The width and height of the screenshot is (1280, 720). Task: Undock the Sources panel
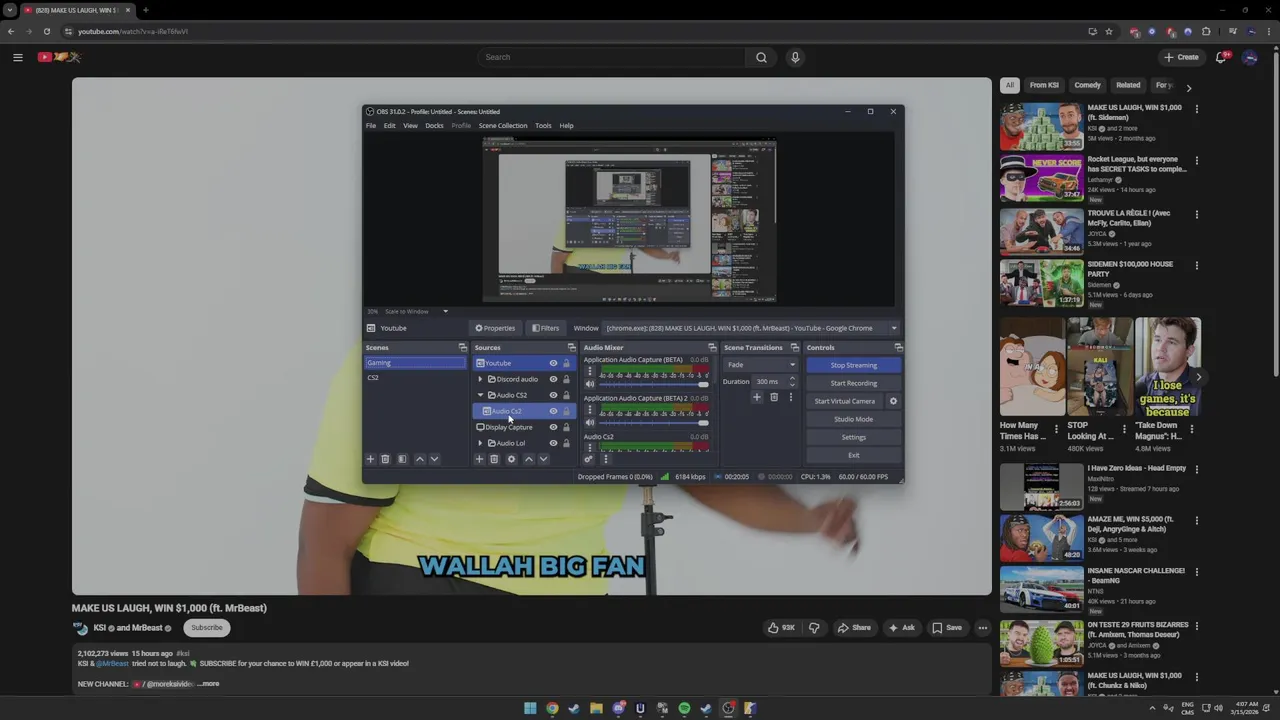[x=571, y=347]
